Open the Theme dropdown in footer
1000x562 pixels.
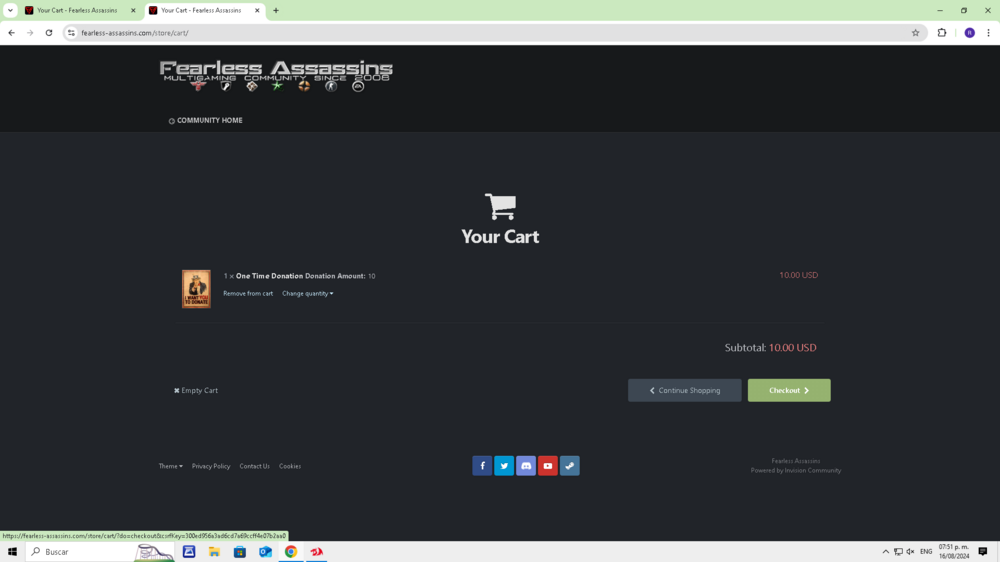click(x=170, y=466)
